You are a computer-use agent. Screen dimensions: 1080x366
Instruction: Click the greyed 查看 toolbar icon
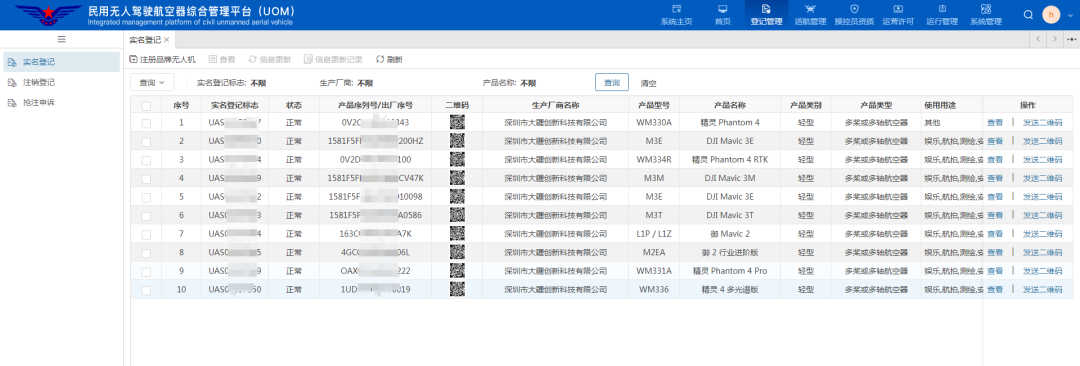(213, 59)
